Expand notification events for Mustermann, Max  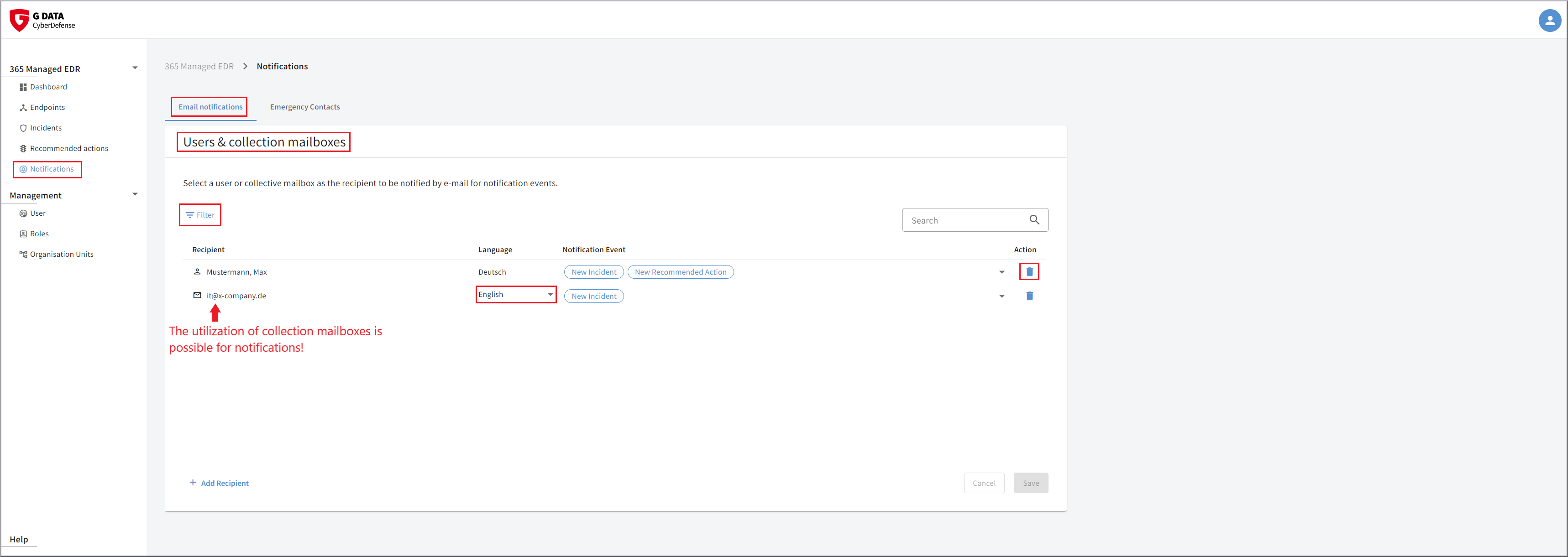[1002, 272]
